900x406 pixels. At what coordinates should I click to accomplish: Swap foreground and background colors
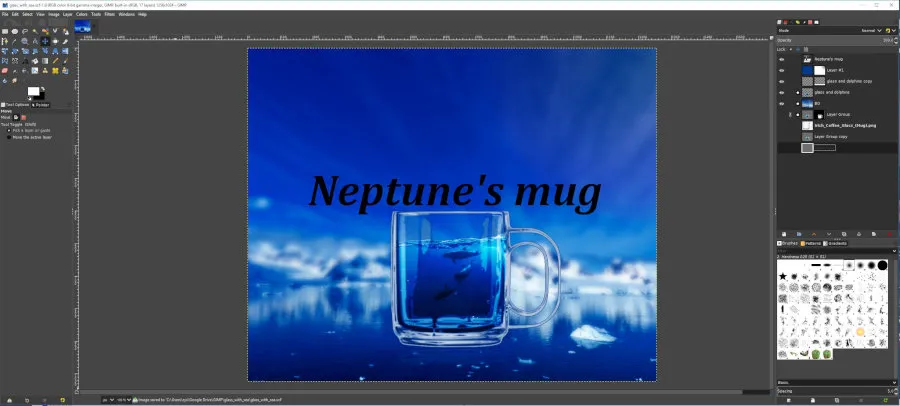tap(43, 88)
